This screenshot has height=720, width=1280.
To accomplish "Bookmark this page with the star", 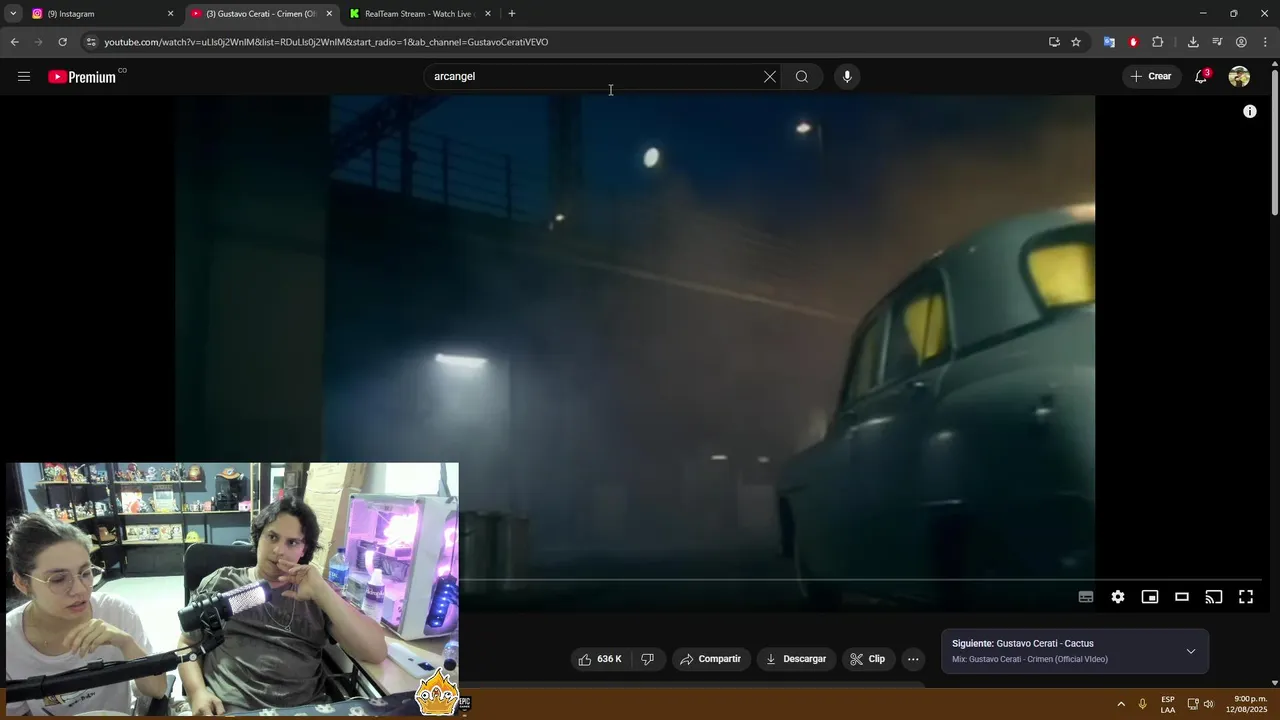I will 1076,42.
